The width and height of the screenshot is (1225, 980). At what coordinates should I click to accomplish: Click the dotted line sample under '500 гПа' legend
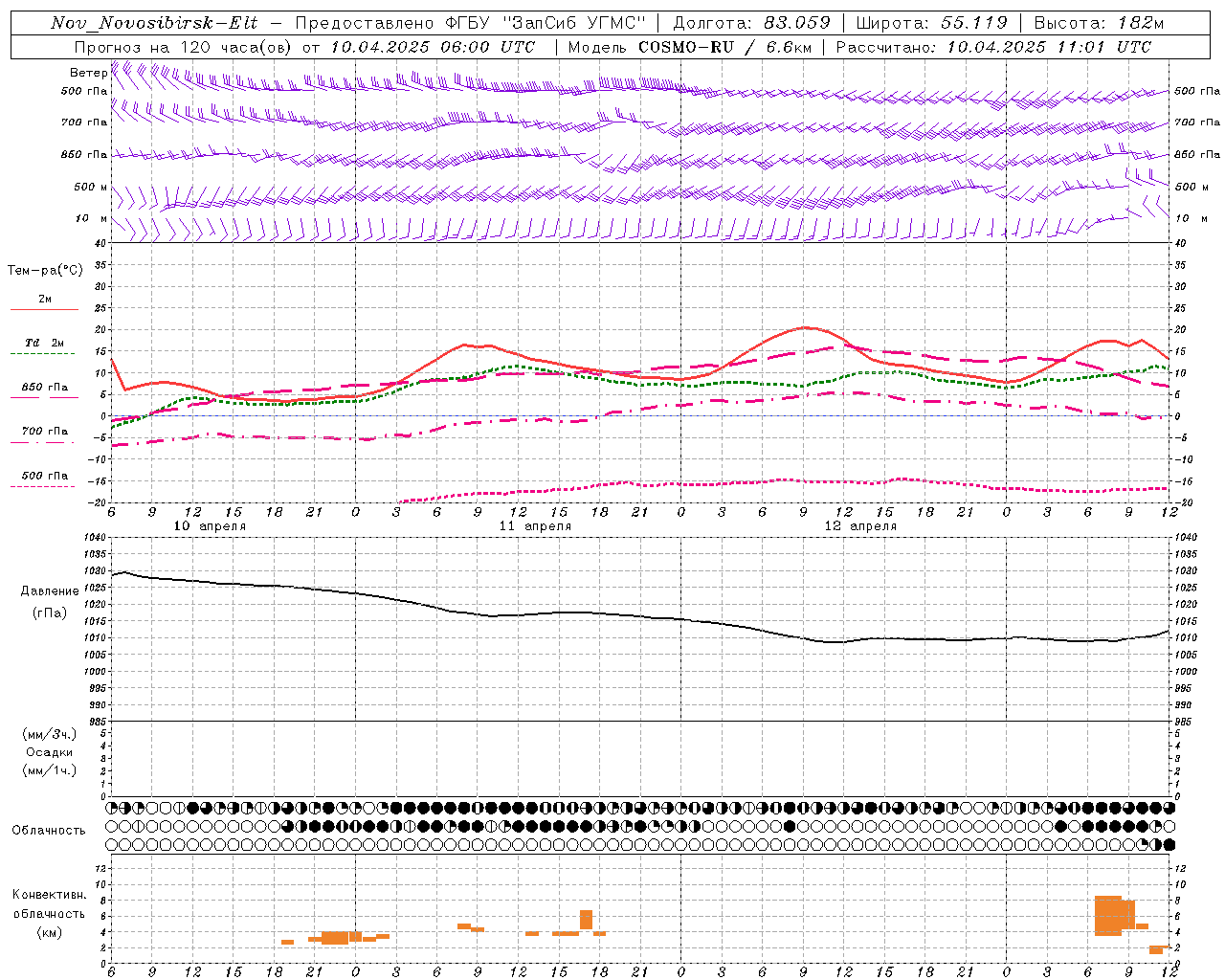[43, 487]
